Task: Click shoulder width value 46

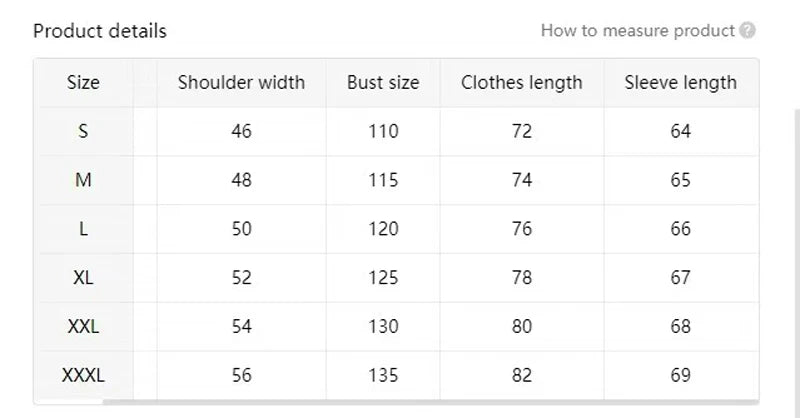Action: (x=241, y=131)
